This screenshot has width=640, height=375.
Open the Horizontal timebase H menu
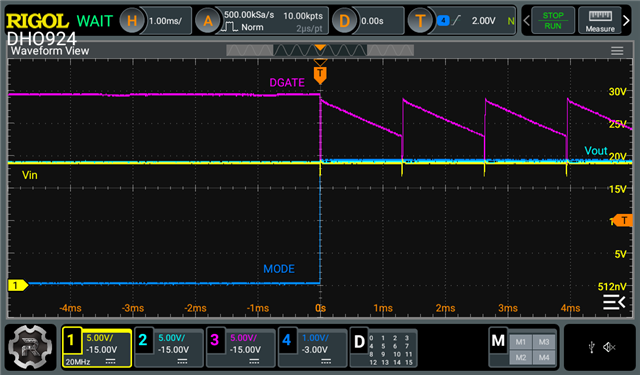[x=132, y=20]
